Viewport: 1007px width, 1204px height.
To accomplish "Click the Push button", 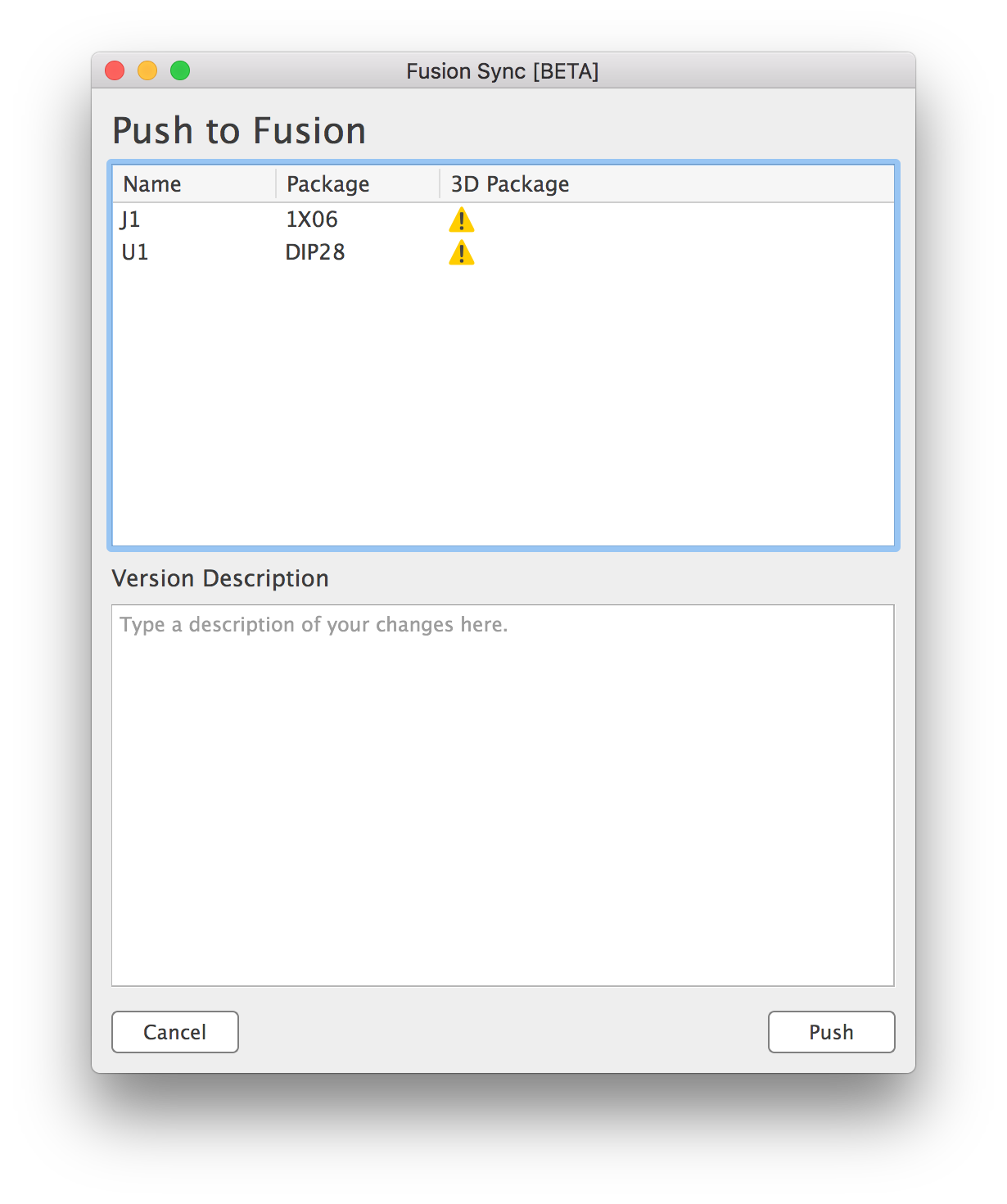I will 831,1032.
